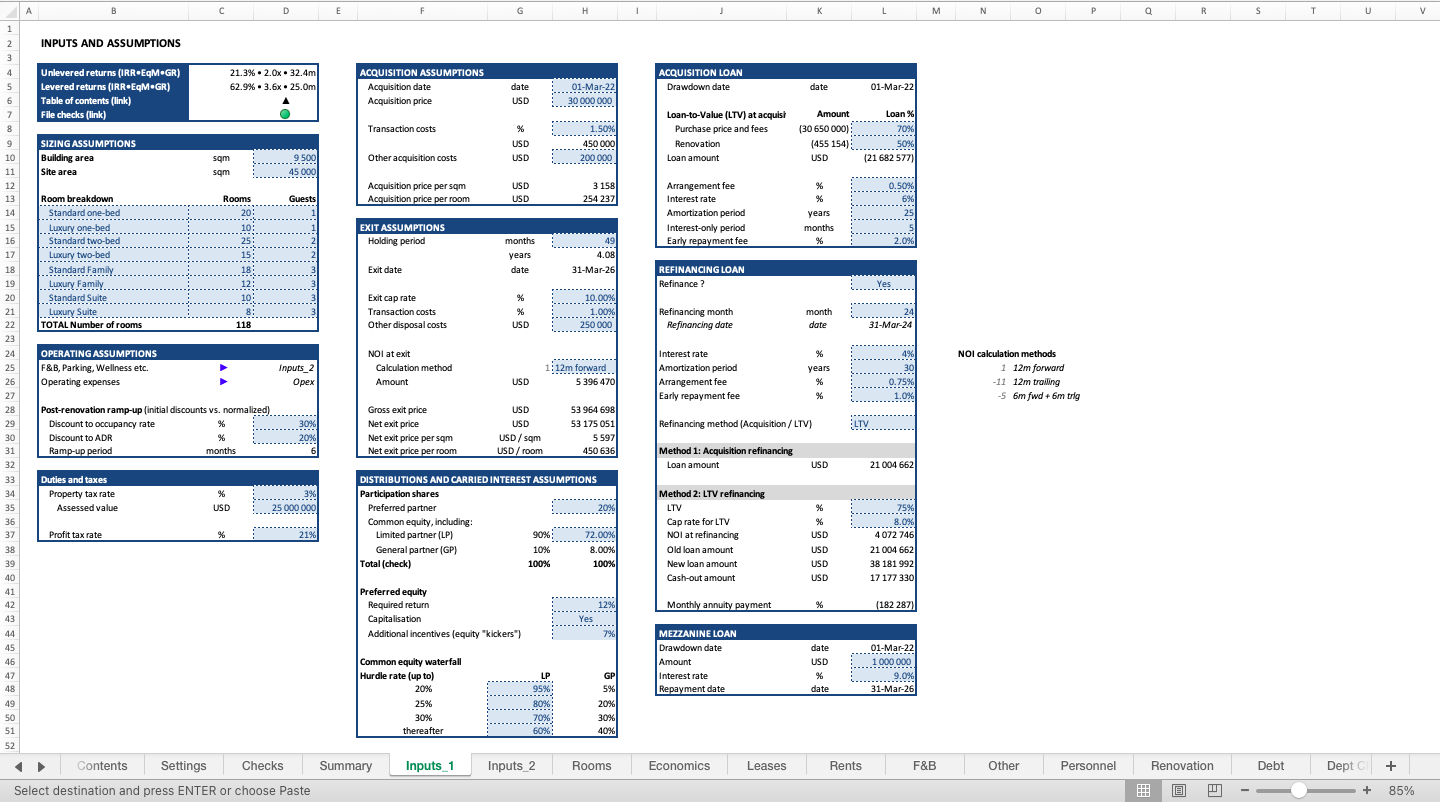Viewport: 1440px width, 802px height.
Task: Click the INPUTS AND ASSUMPTIONS title cell
Action: point(111,44)
